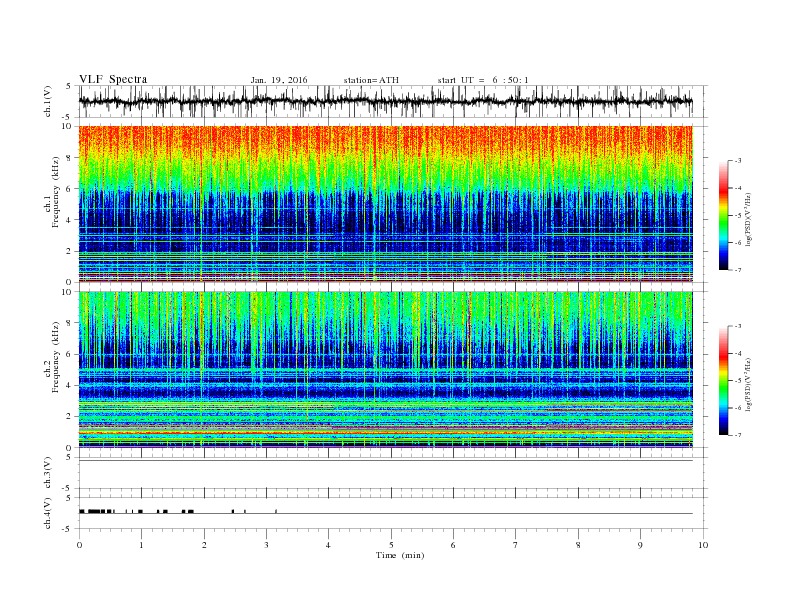Click the "ch.4(V)" axis label
Image resolution: width=792 pixels, height=612 pixels.
point(48,513)
